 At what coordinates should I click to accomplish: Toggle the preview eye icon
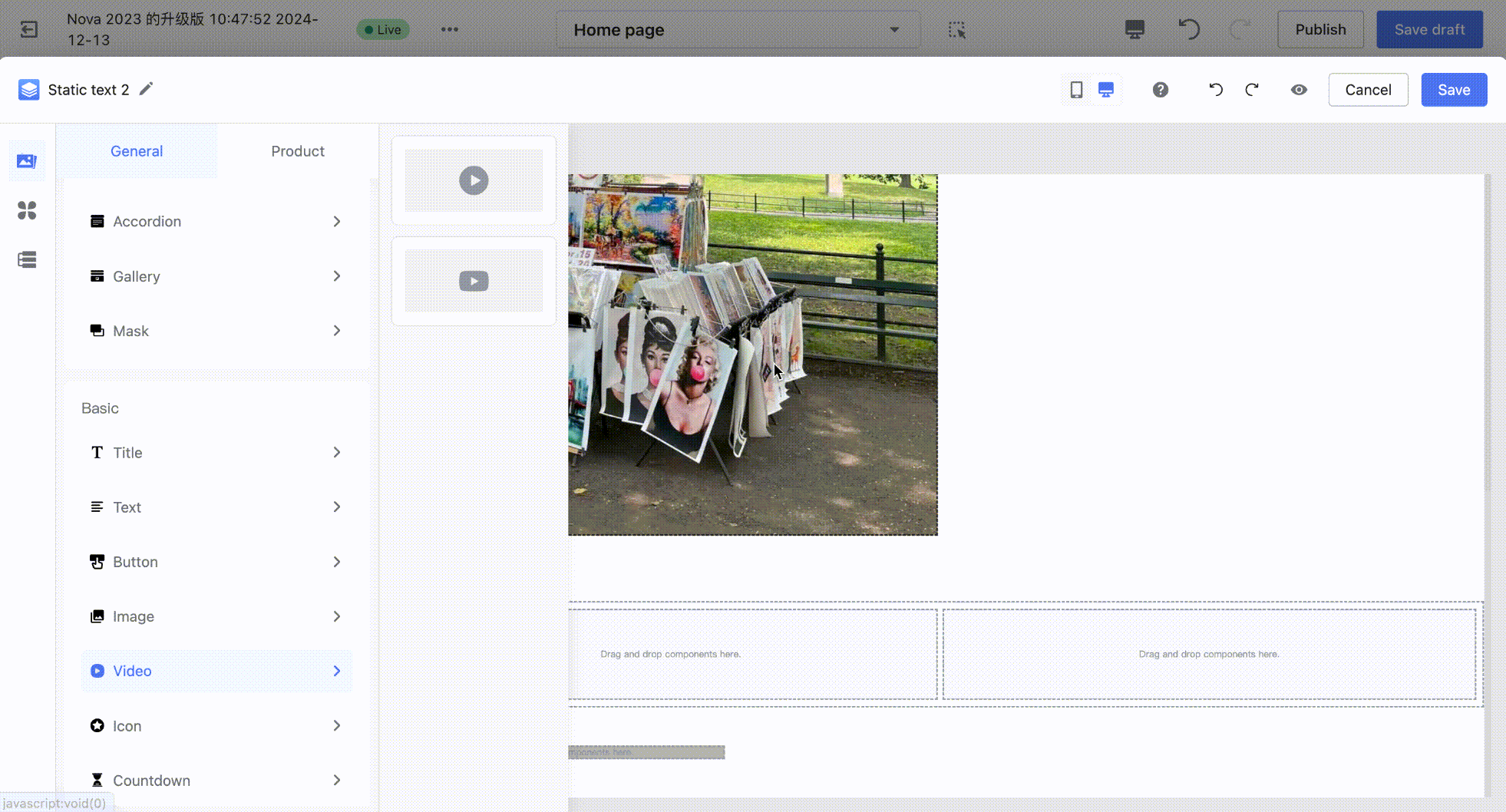tap(1299, 90)
